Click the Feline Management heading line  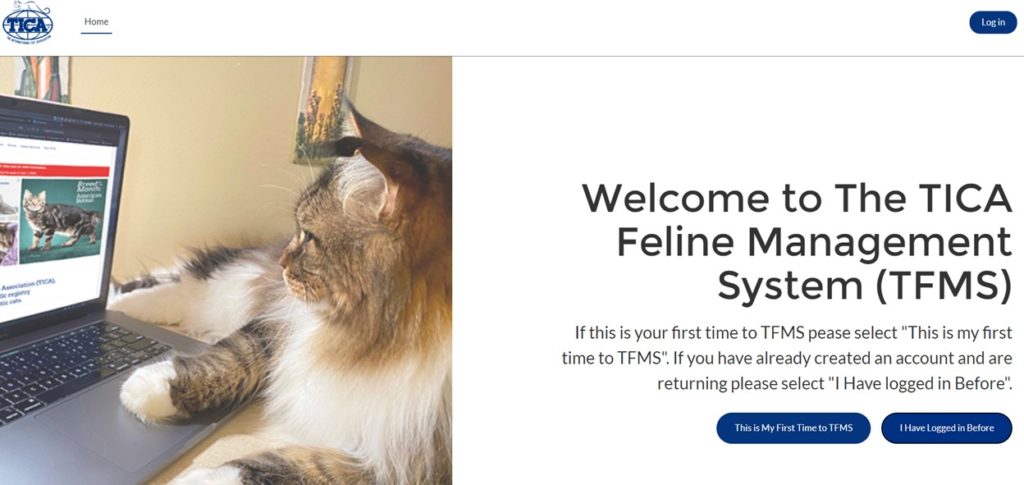pos(814,242)
